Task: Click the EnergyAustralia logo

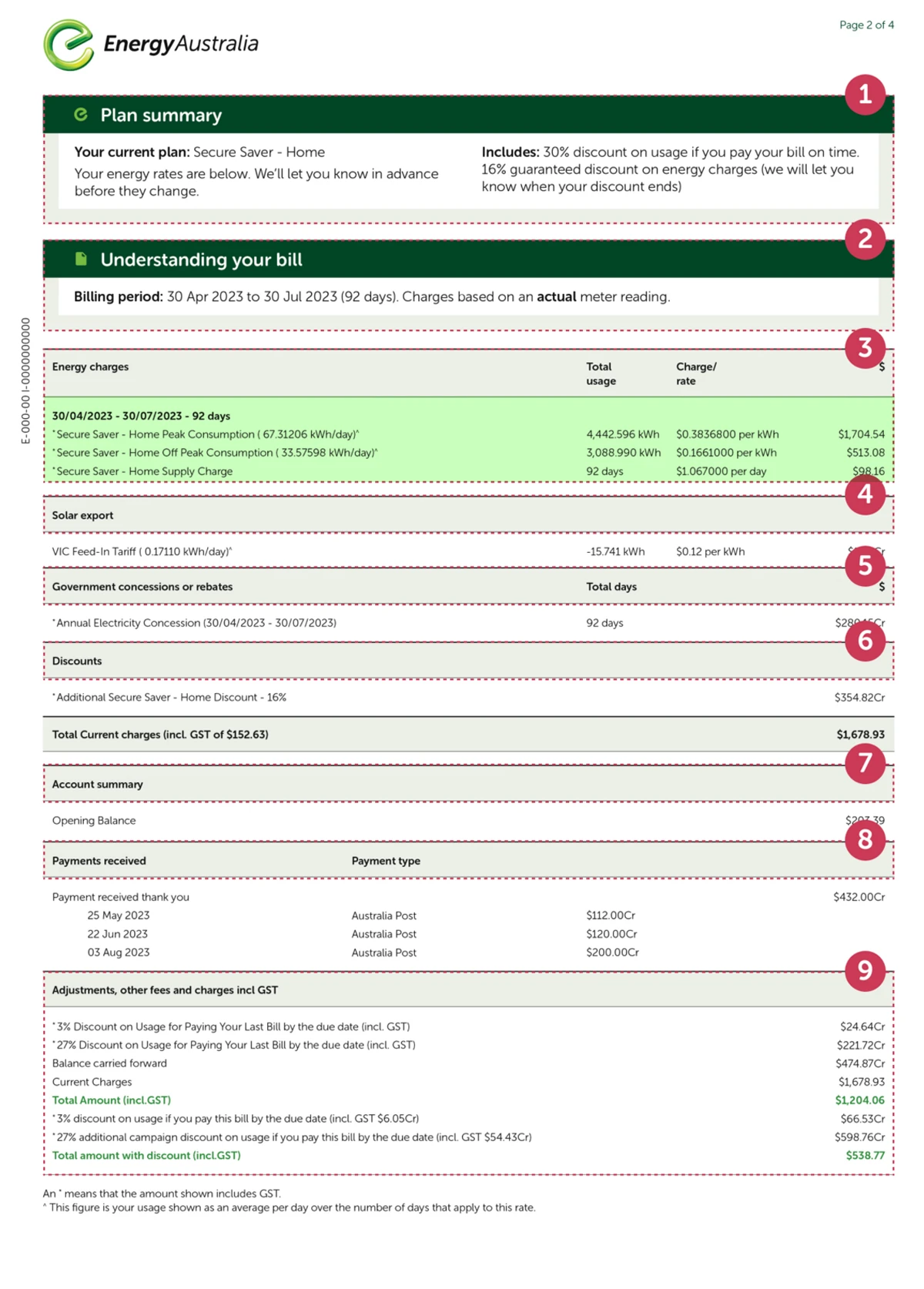Action: point(150,45)
